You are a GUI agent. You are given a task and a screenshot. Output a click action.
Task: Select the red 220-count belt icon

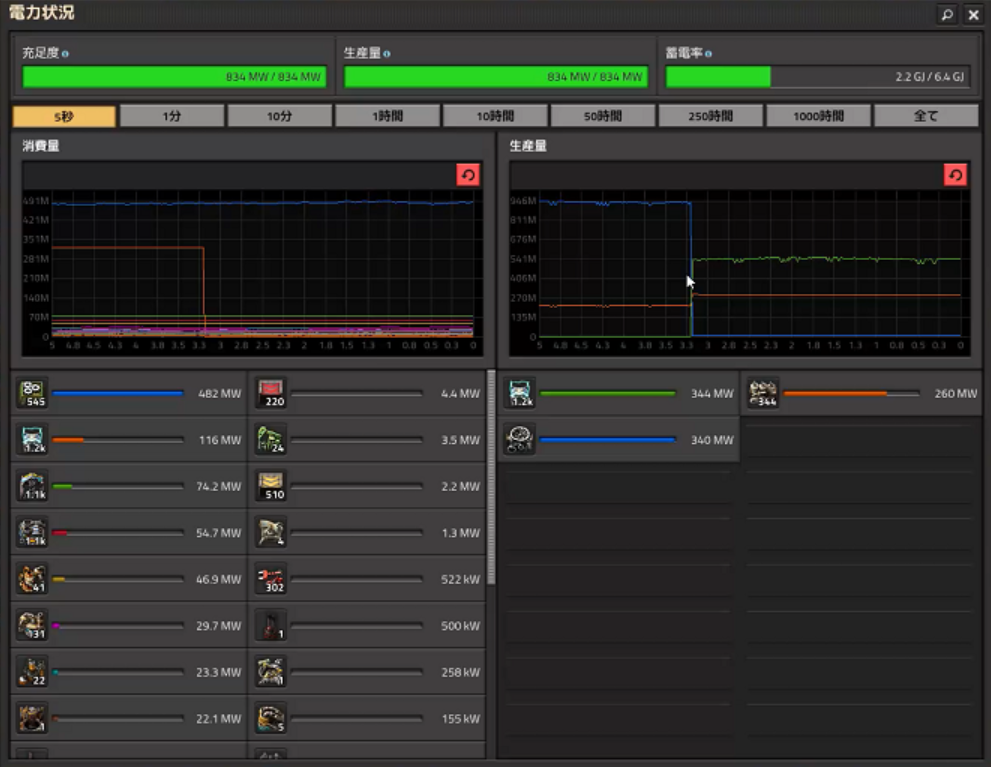pyautogui.click(x=271, y=393)
